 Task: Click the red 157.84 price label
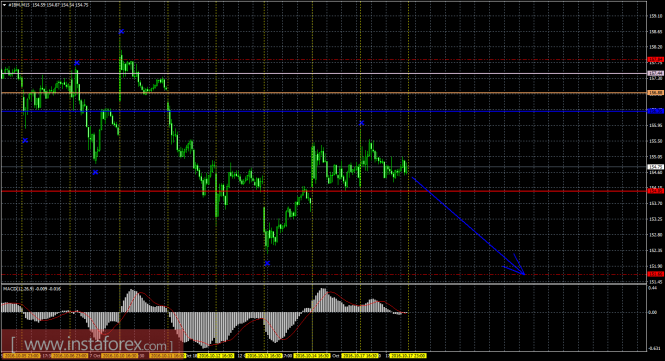pyautogui.click(x=655, y=60)
